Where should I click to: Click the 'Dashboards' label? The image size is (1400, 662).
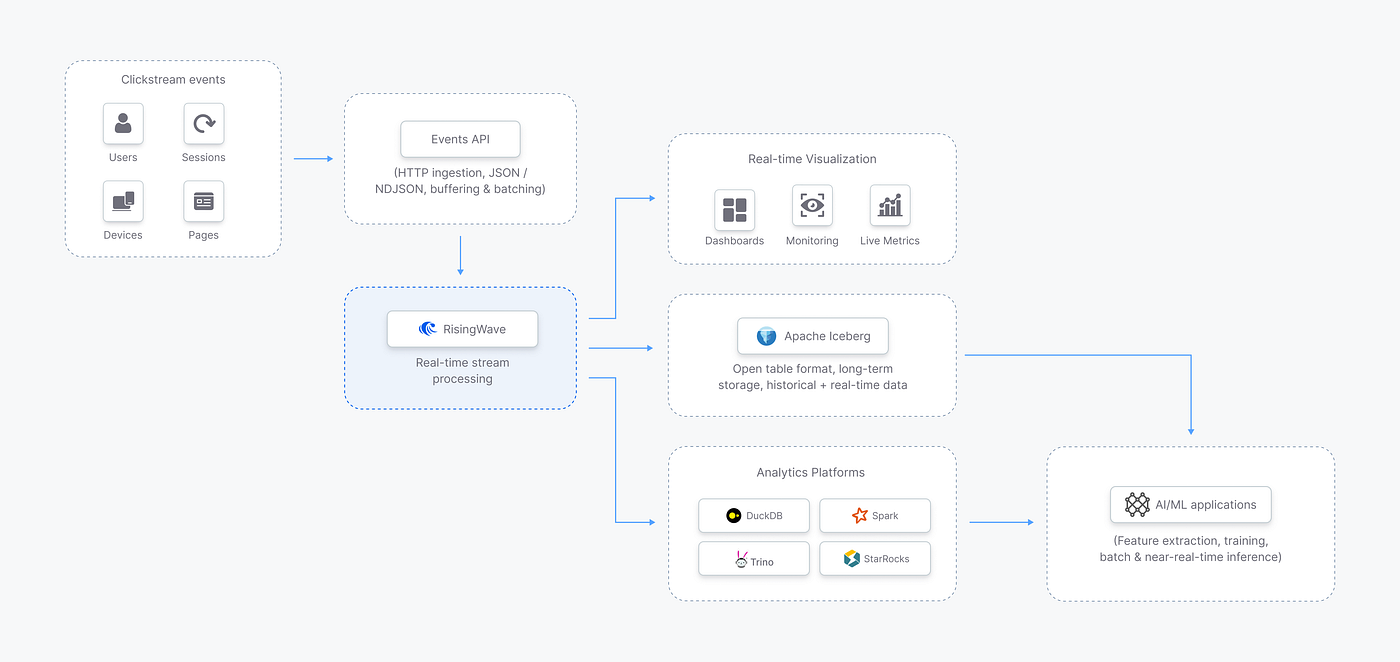coord(734,241)
